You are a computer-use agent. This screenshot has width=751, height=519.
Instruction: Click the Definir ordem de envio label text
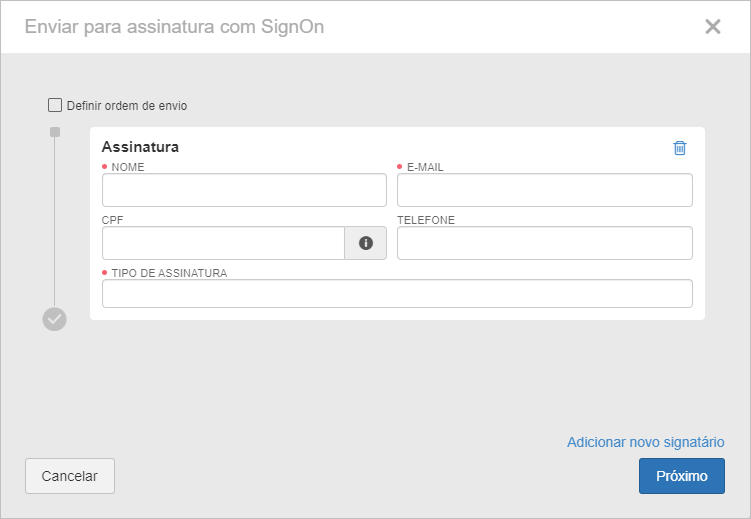tap(127, 106)
